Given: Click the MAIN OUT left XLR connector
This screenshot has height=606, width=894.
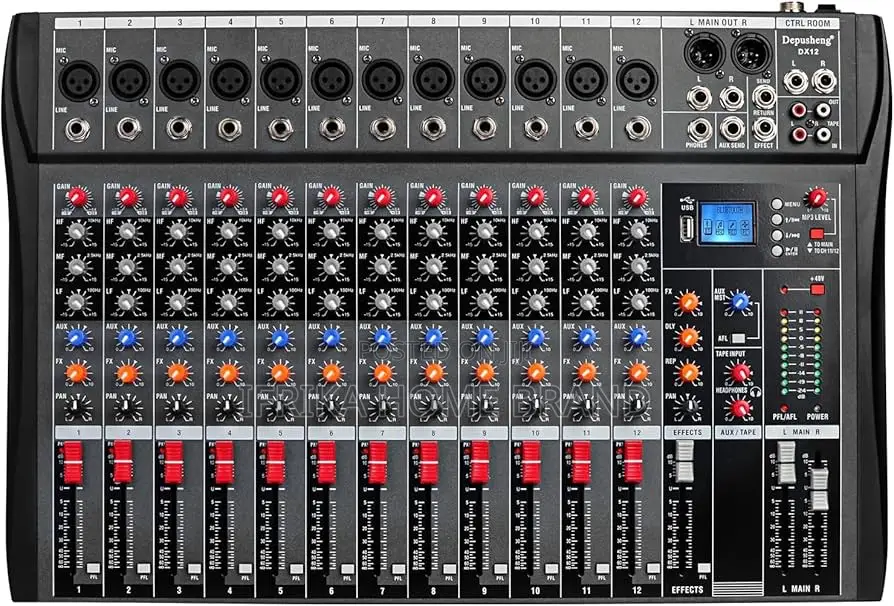Looking at the screenshot, I should (705, 54).
